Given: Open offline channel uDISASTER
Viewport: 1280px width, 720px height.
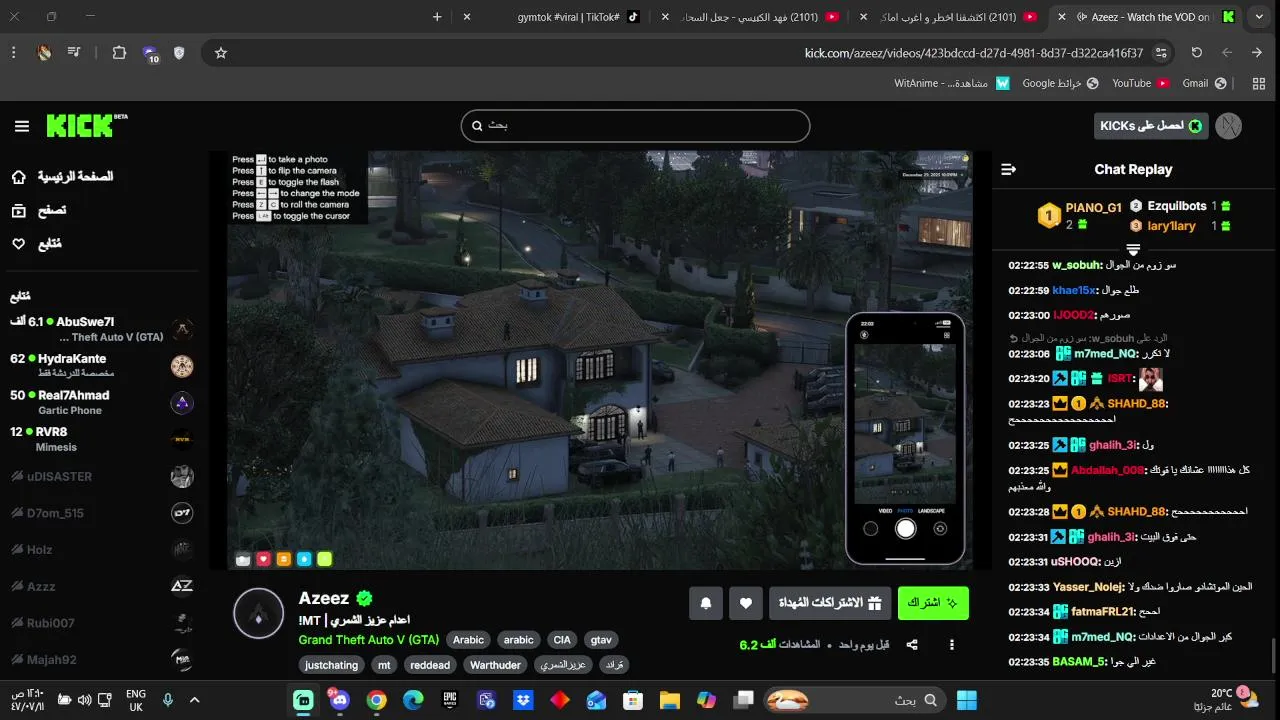Looking at the screenshot, I should [x=100, y=476].
